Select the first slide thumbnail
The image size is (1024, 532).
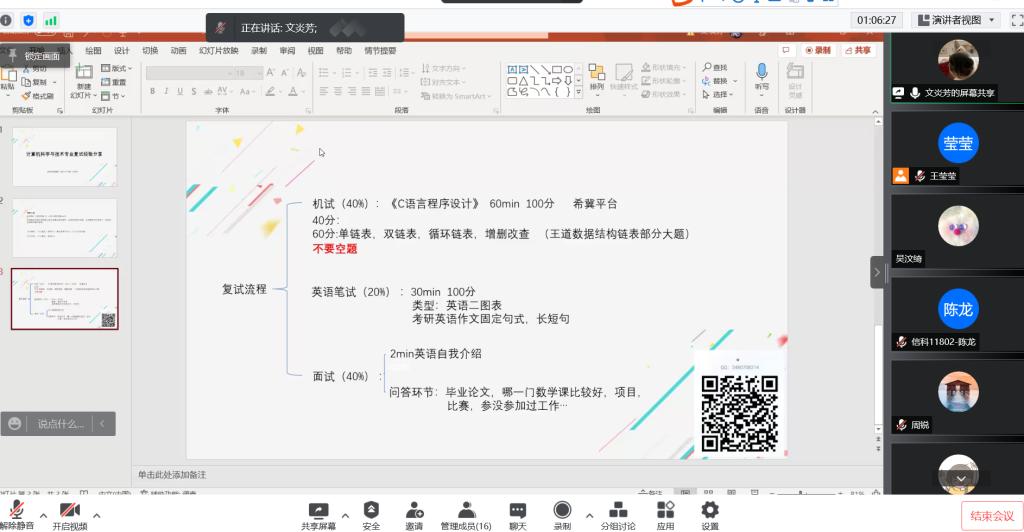coord(64,156)
